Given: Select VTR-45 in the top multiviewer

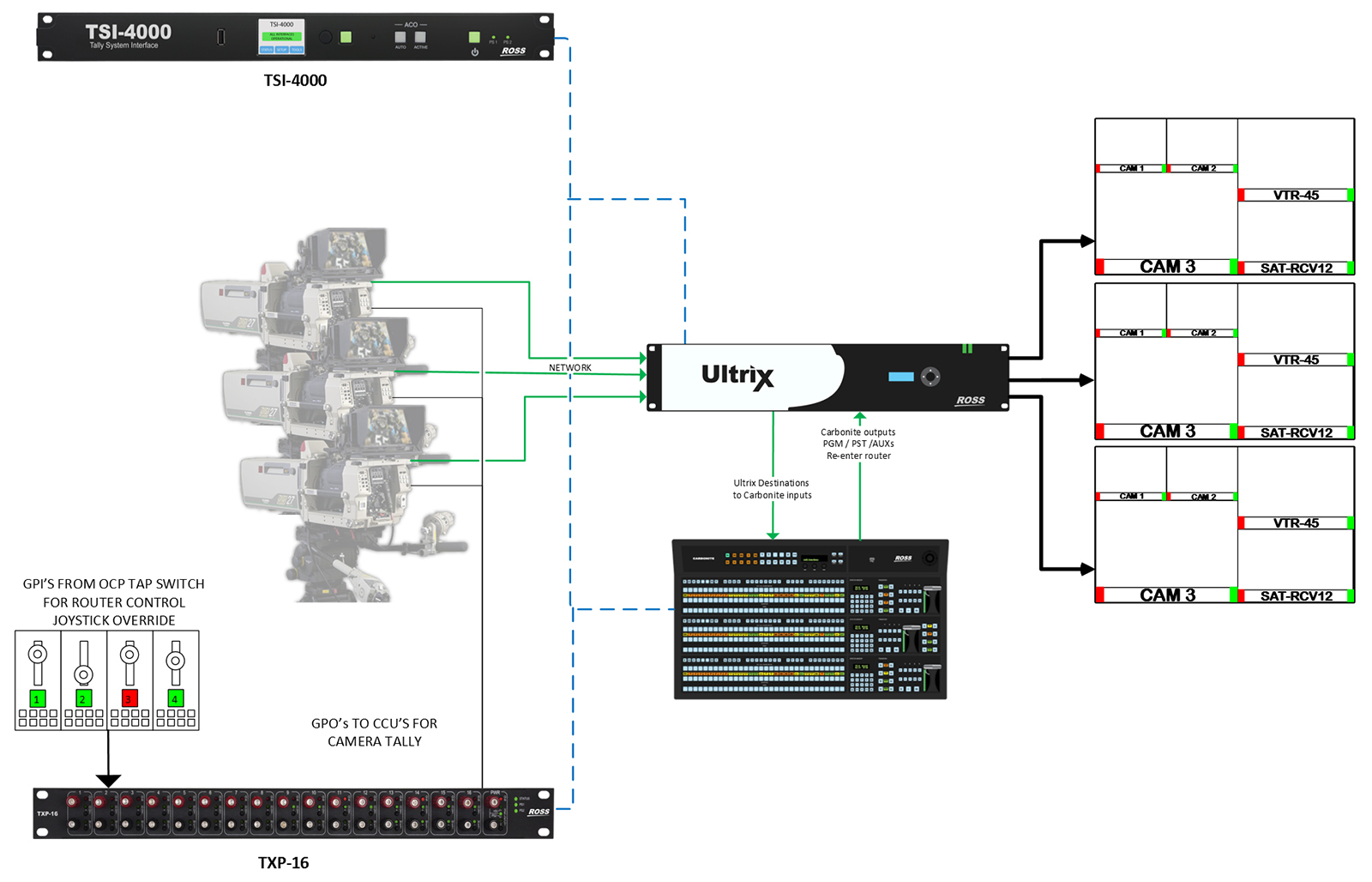Looking at the screenshot, I should [x=1296, y=195].
